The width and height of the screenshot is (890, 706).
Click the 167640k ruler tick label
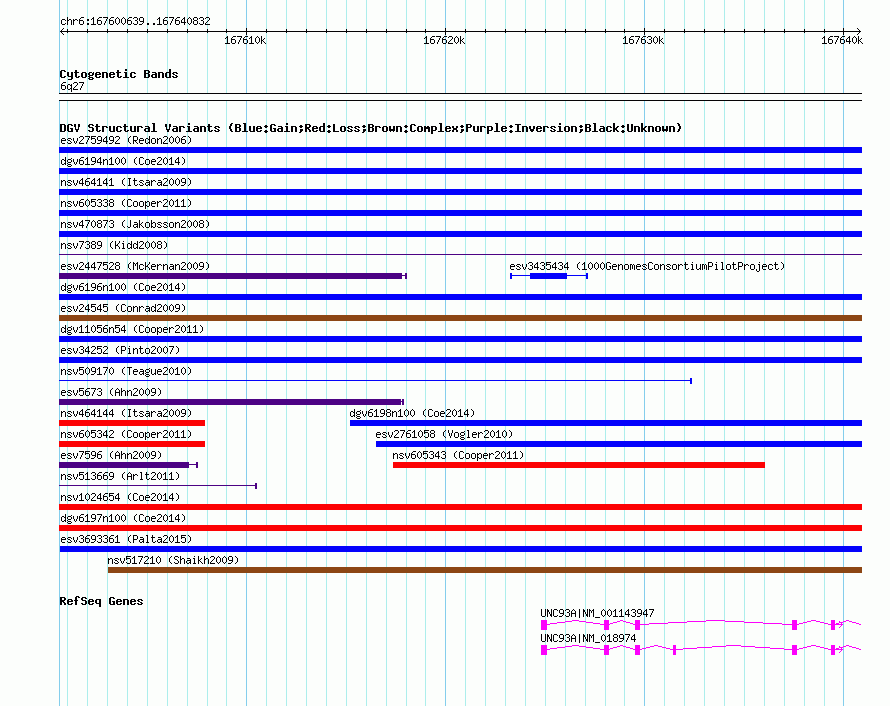pos(842,40)
